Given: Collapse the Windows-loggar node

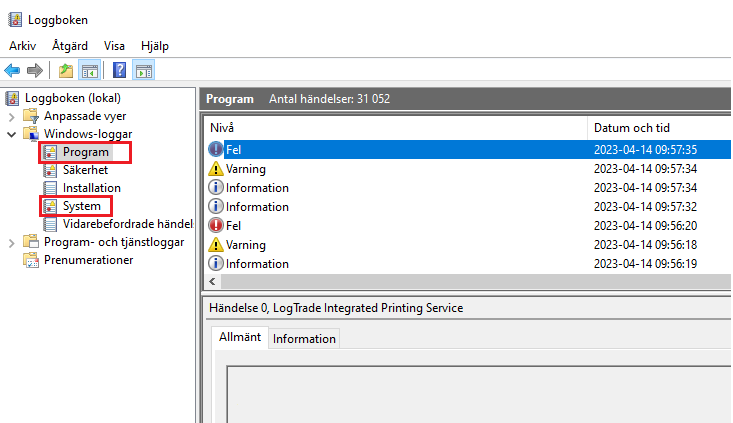Looking at the screenshot, I should tap(12, 135).
